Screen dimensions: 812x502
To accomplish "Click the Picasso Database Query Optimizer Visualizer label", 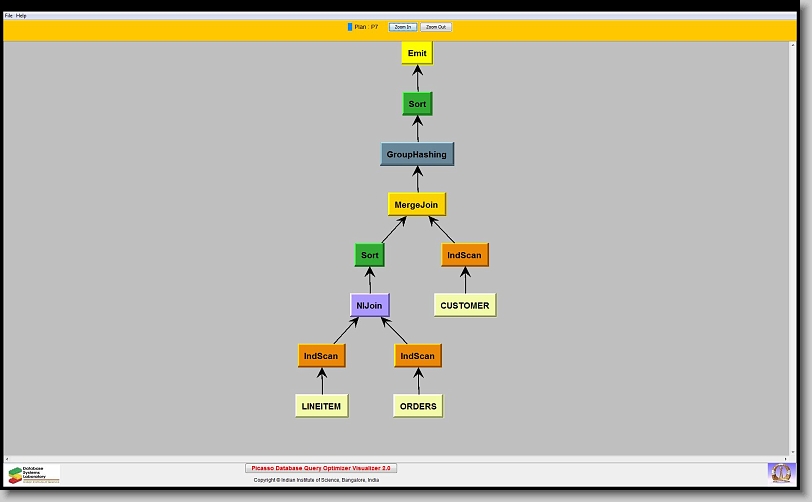I will (321, 468).
